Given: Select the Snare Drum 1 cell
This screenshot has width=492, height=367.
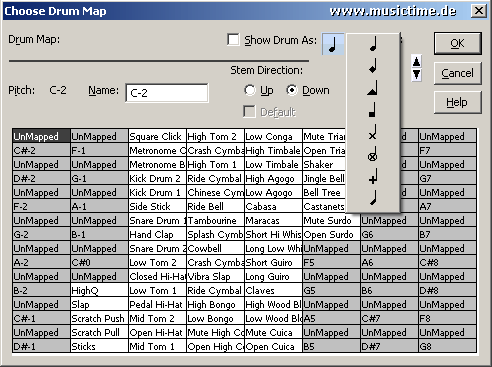Looking at the screenshot, I should click(157, 220).
